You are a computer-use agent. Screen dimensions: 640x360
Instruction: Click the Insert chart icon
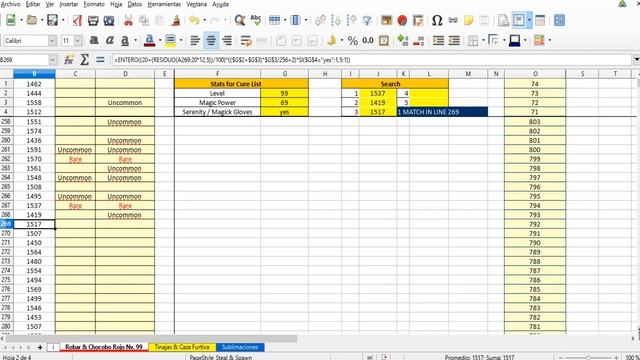(402, 20)
